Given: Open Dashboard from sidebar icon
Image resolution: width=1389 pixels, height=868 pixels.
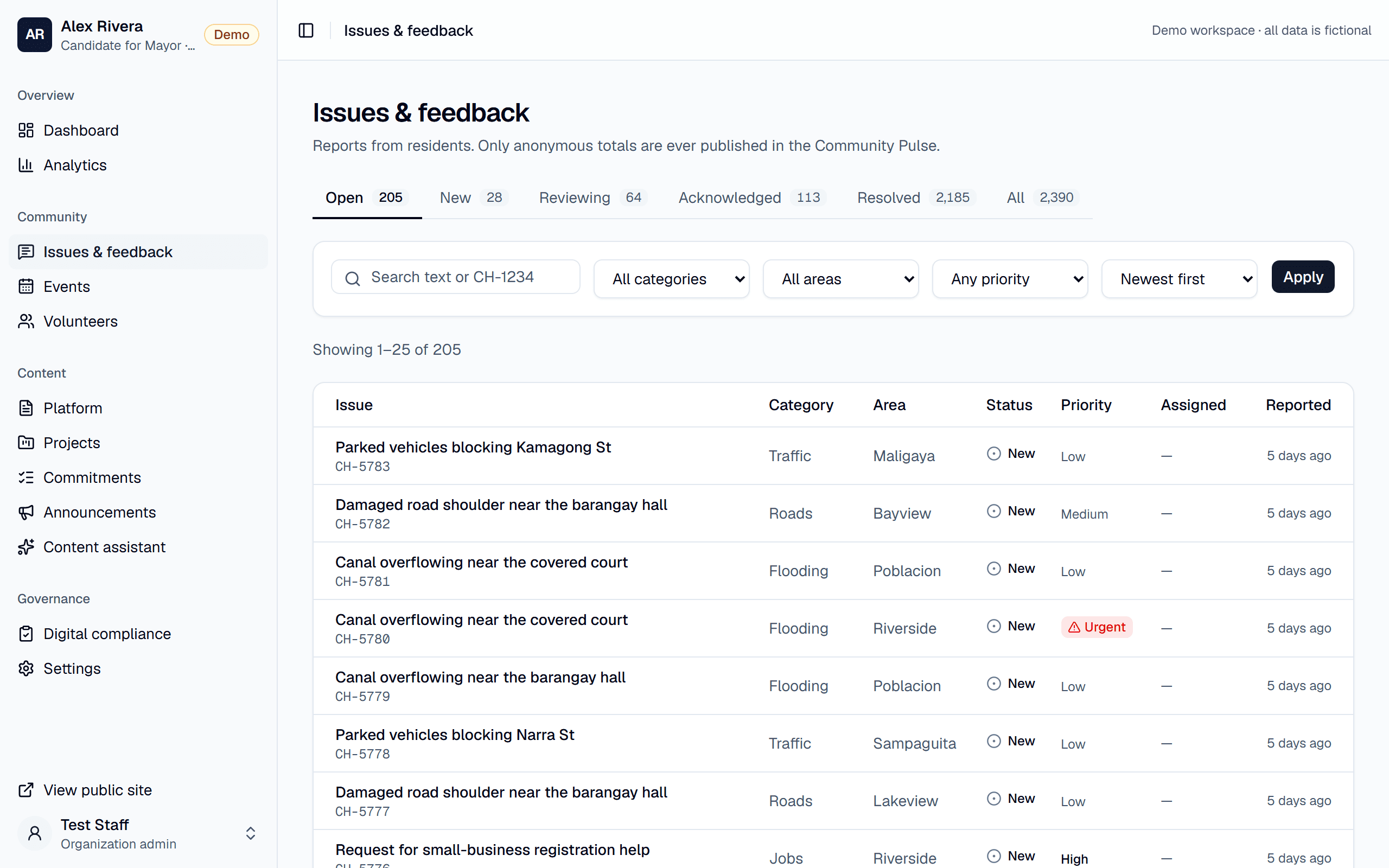Looking at the screenshot, I should pyautogui.click(x=26, y=130).
